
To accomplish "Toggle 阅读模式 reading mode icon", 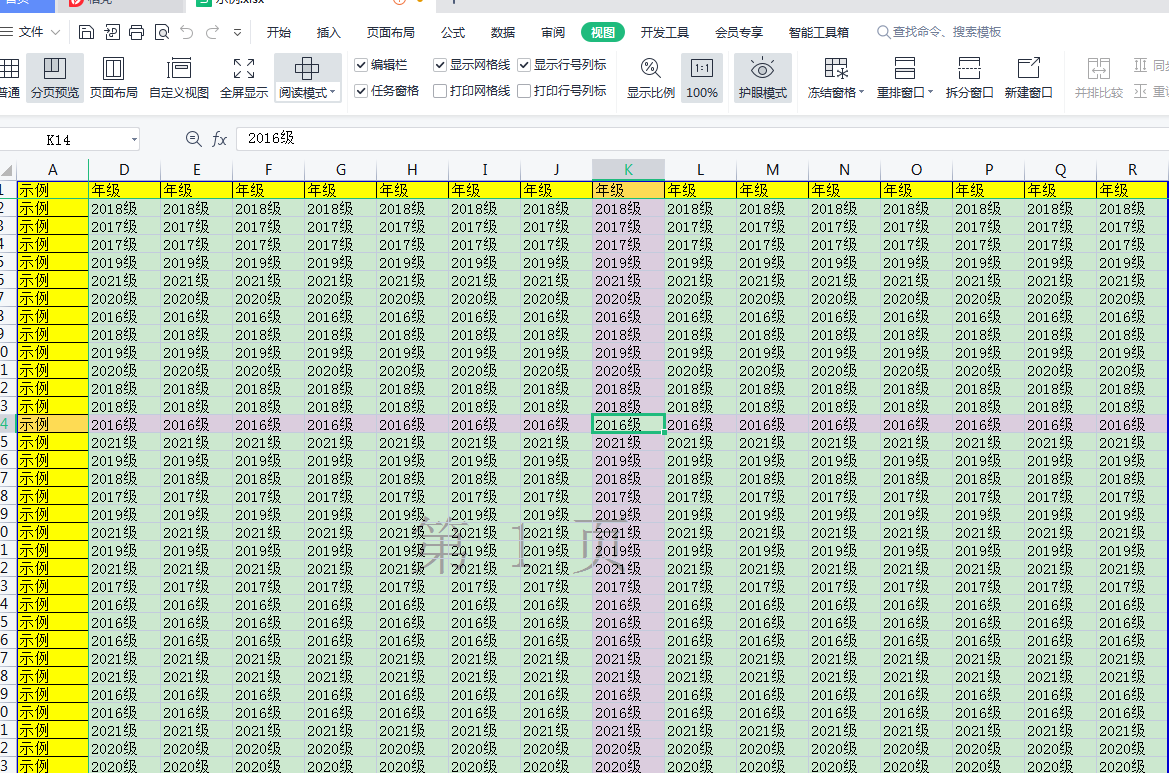I will point(306,69).
